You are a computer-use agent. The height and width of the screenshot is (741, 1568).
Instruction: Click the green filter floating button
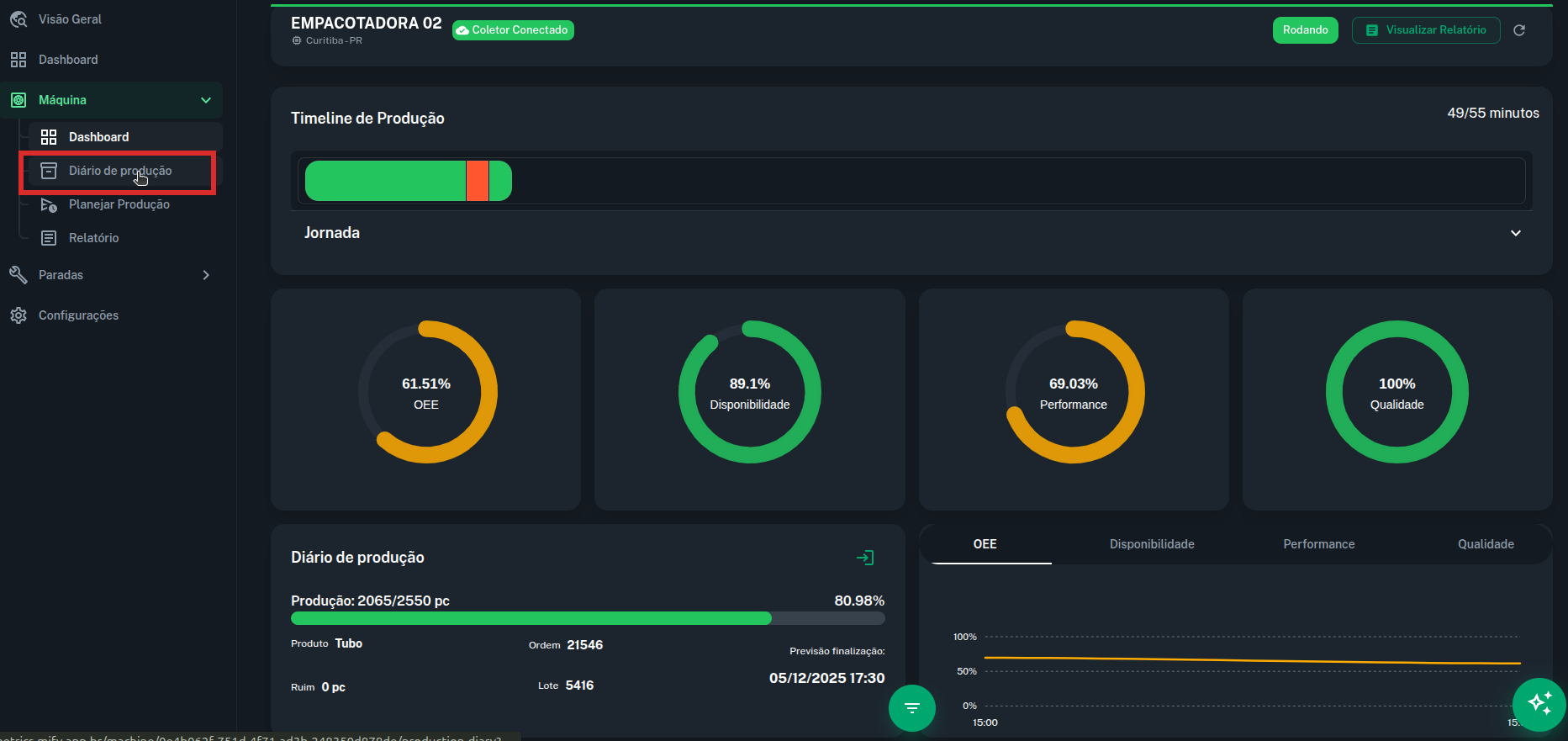click(911, 708)
